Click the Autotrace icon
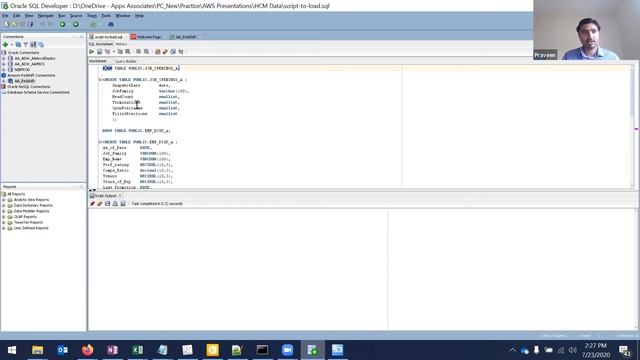 coord(120,52)
